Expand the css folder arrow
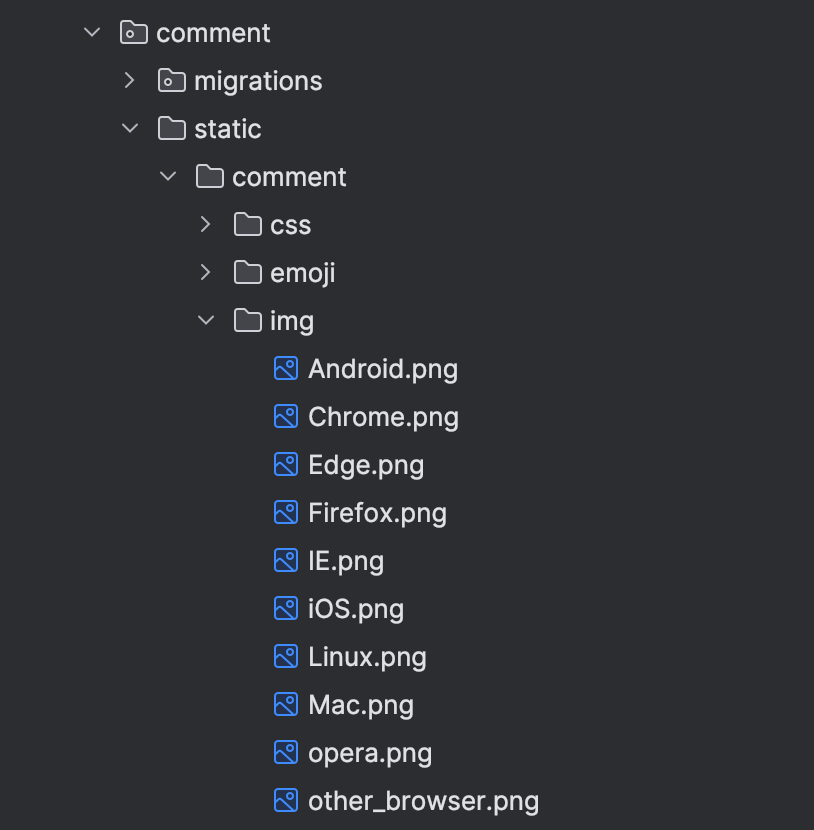Viewport: 814px width, 830px height. tap(206, 224)
